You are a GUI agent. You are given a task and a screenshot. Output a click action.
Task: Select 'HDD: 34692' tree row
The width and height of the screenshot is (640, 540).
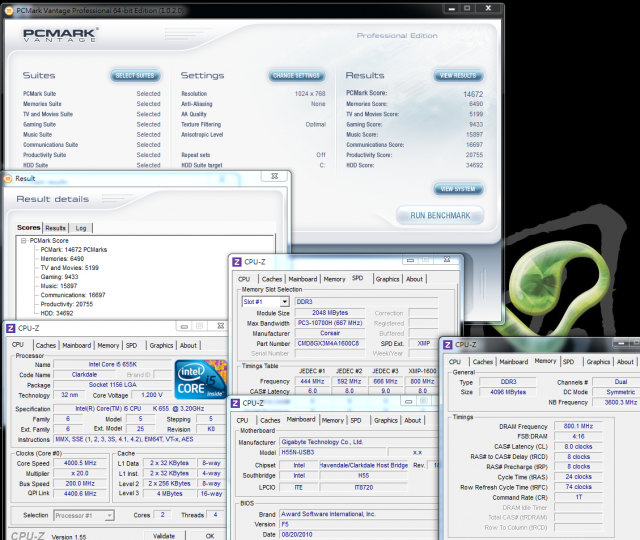pyautogui.click(x=57, y=313)
